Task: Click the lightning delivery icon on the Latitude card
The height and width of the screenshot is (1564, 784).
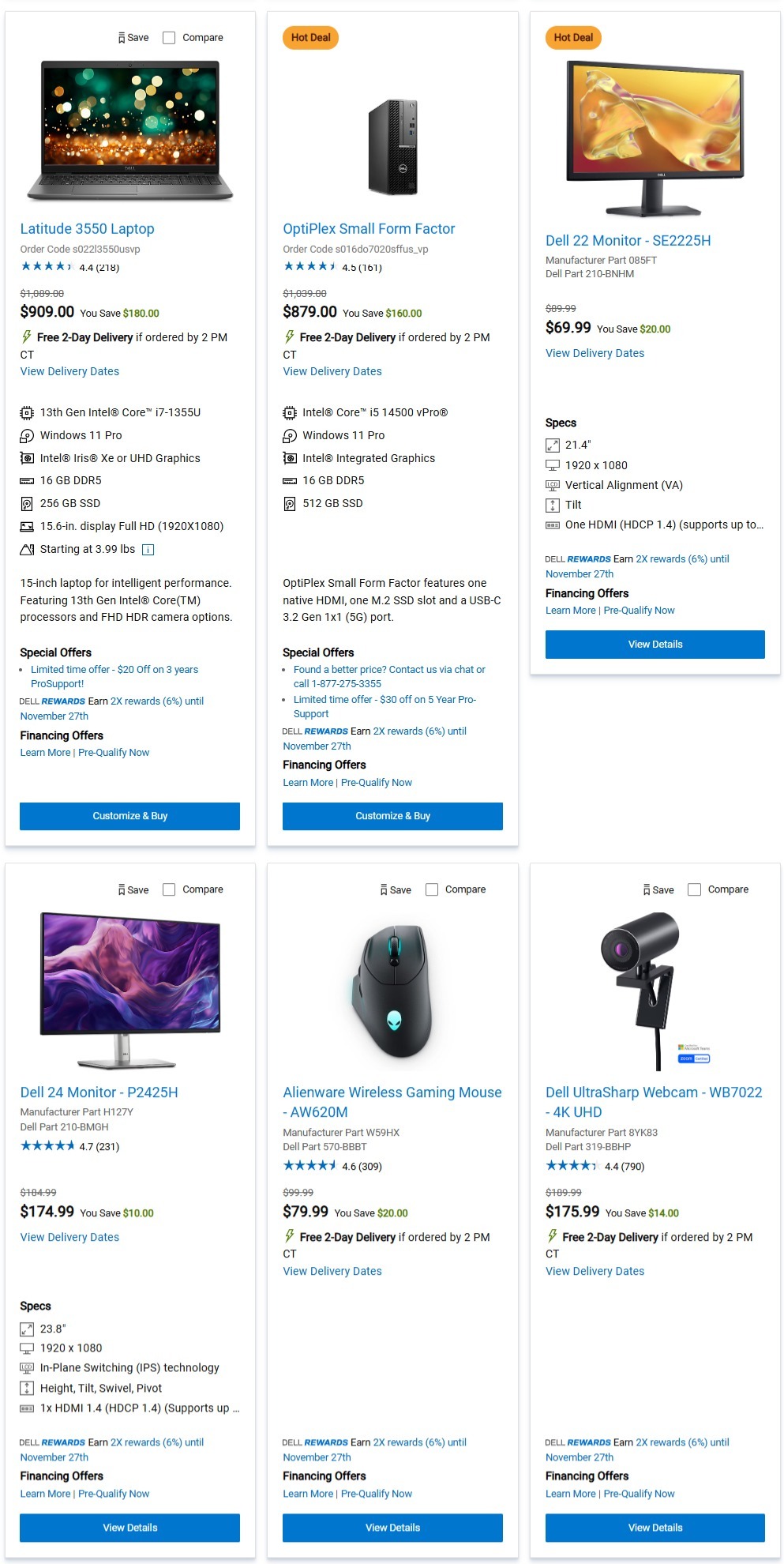Action: tap(24, 337)
